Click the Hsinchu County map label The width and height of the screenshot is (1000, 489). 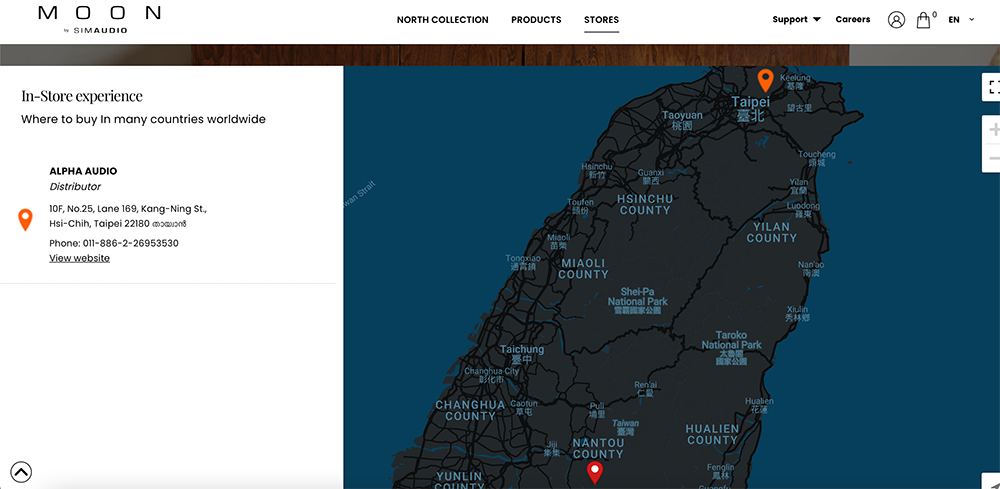(645, 205)
